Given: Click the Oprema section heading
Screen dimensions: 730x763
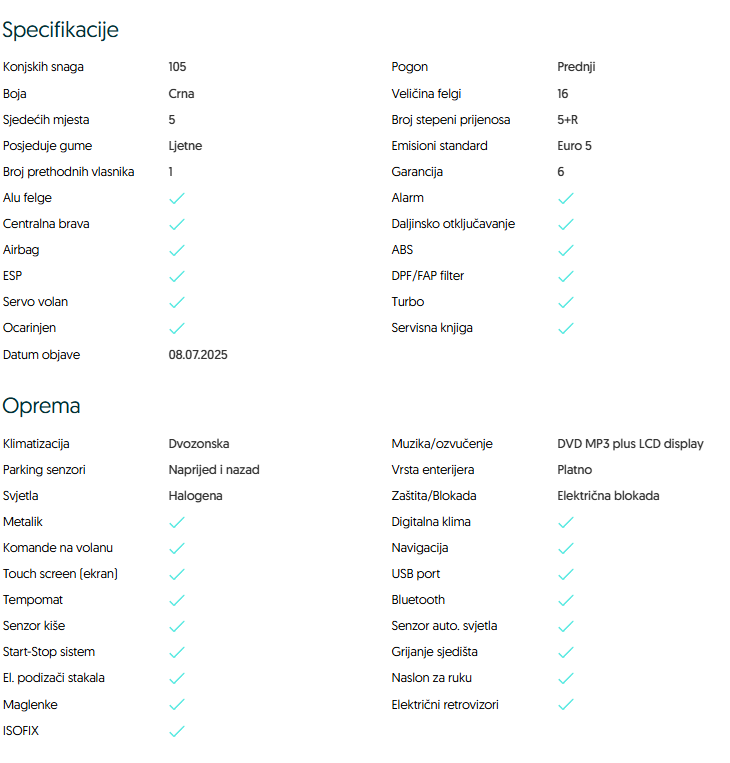Looking at the screenshot, I should pos(42,406).
